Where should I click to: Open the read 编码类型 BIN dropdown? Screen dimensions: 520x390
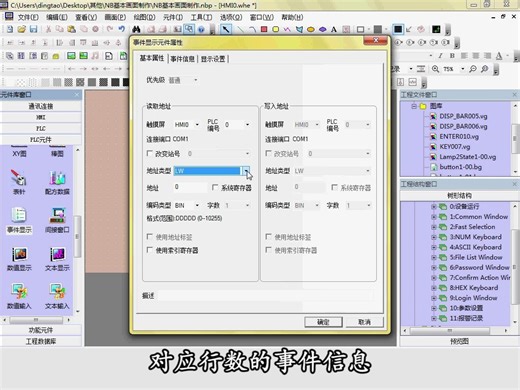pyautogui.click(x=197, y=205)
